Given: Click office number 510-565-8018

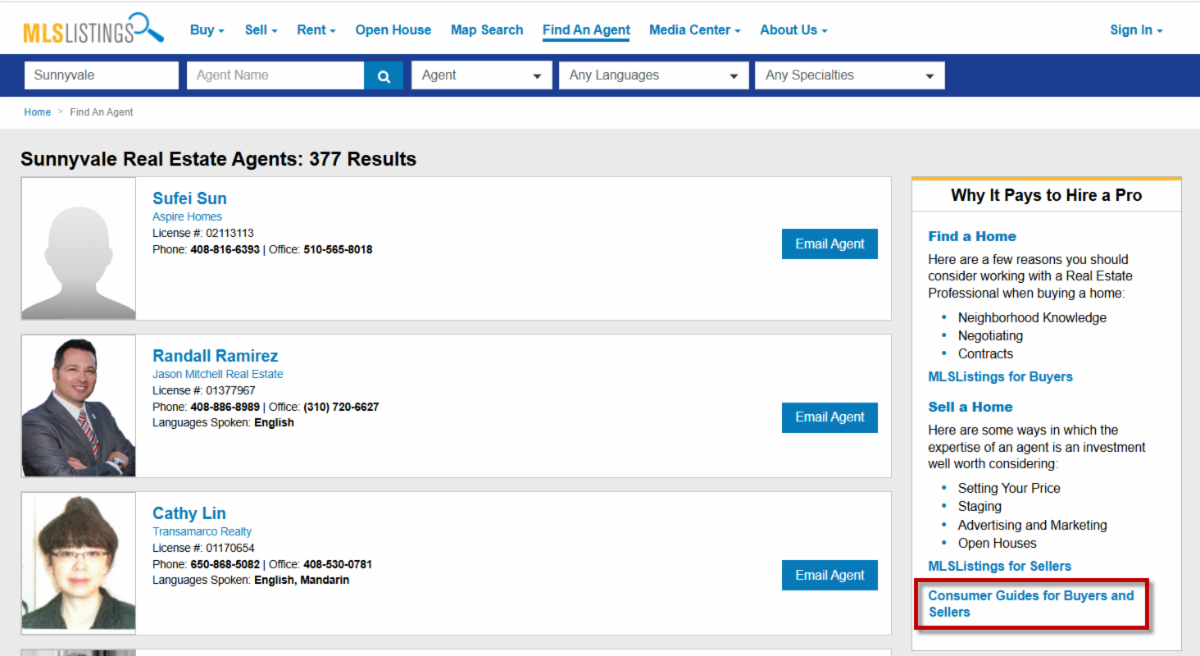Looking at the screenshot, I should click(x=338, y=249).
